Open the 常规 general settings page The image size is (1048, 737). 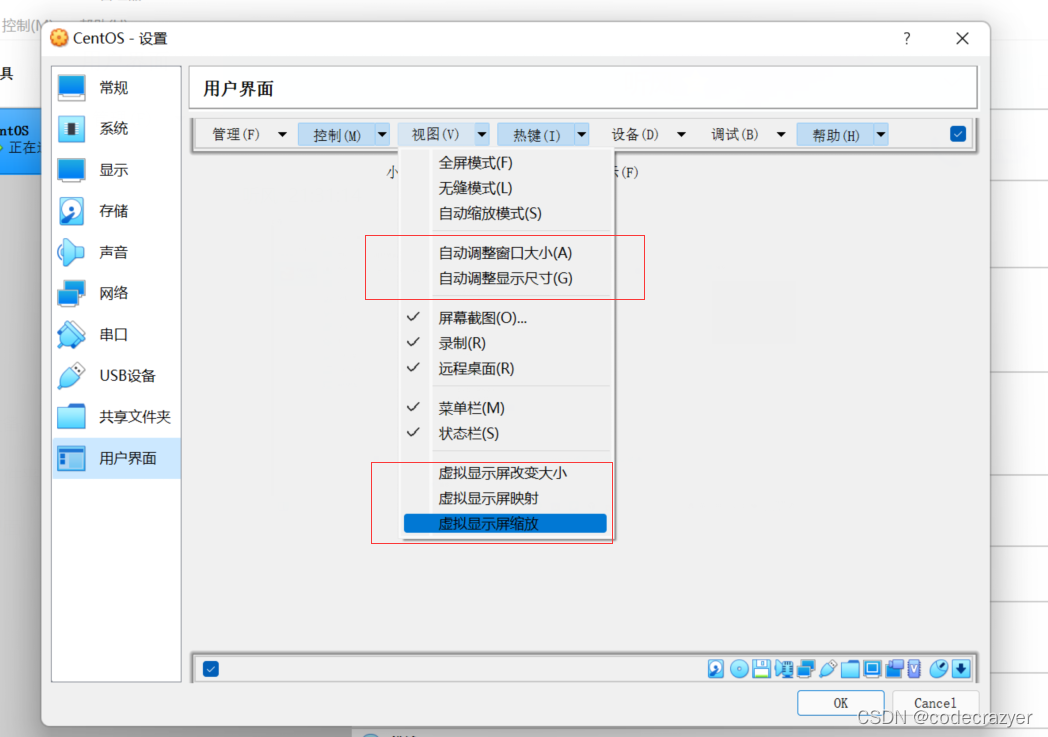click(116, 88)
